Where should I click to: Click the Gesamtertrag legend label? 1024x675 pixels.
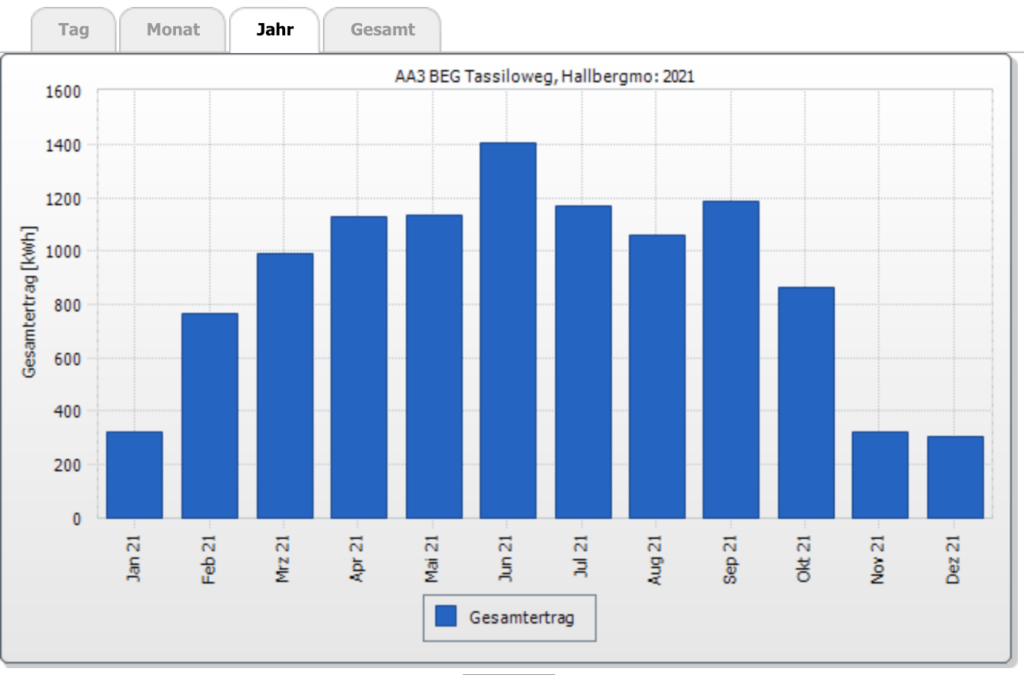(522, 618)
